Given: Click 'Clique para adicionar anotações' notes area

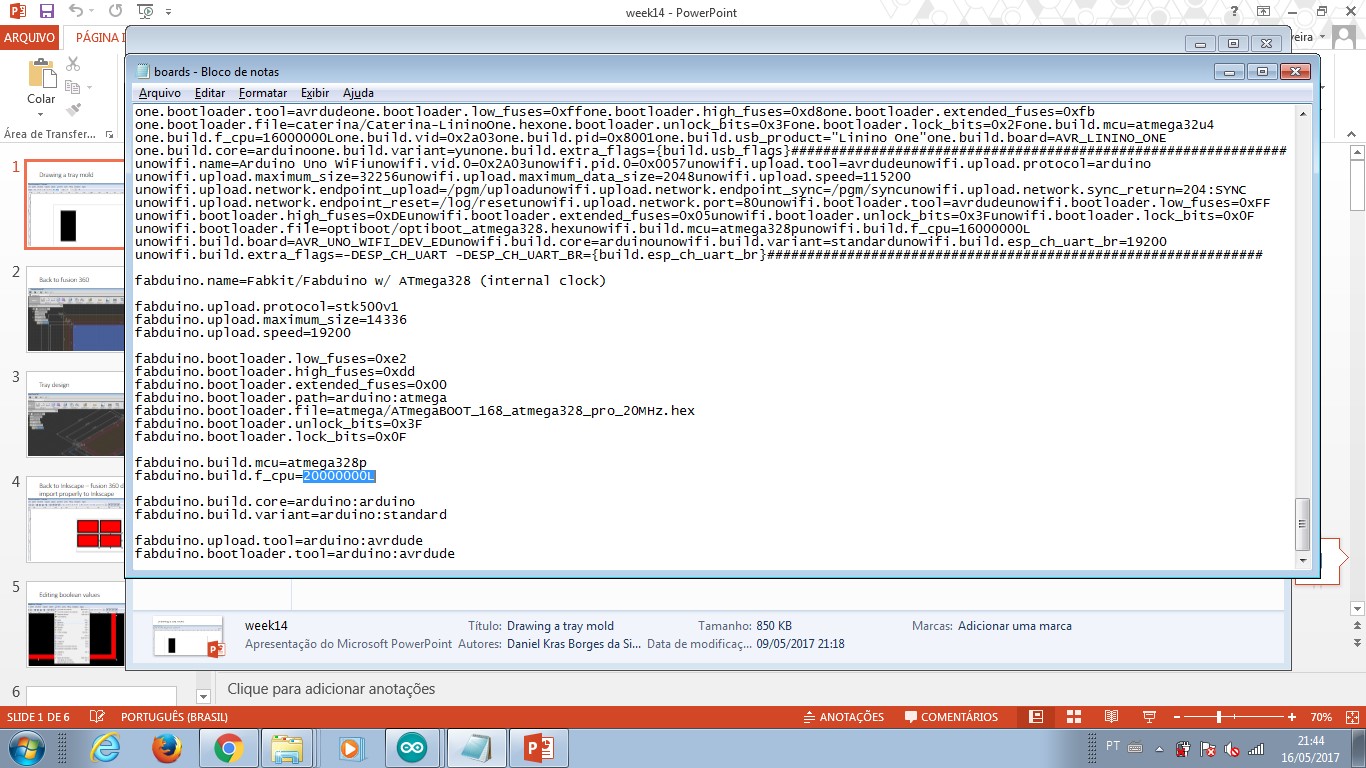Looking at the screenshot, I should pos(332,689).
